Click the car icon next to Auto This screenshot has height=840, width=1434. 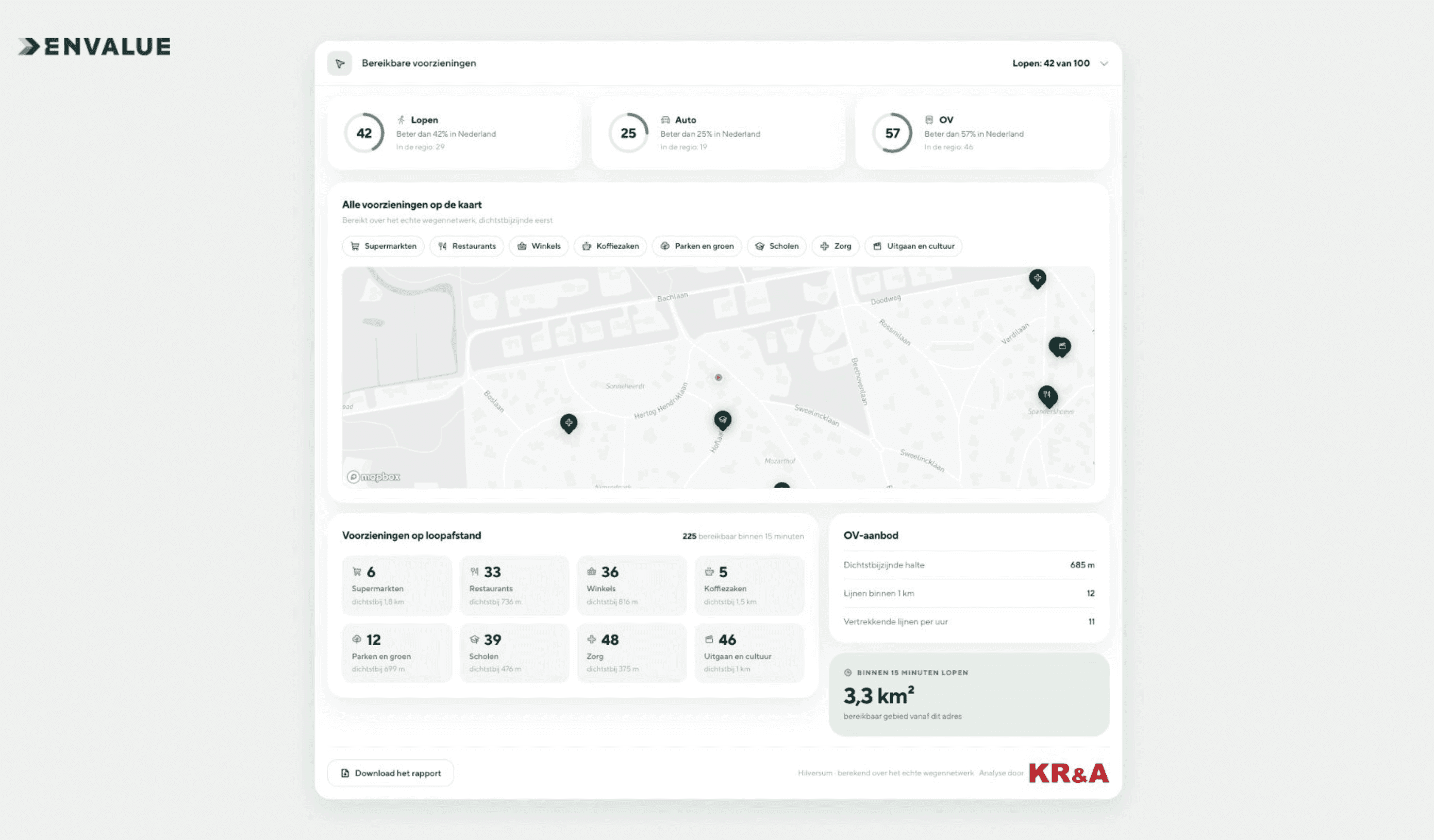(x=665, y=120)
